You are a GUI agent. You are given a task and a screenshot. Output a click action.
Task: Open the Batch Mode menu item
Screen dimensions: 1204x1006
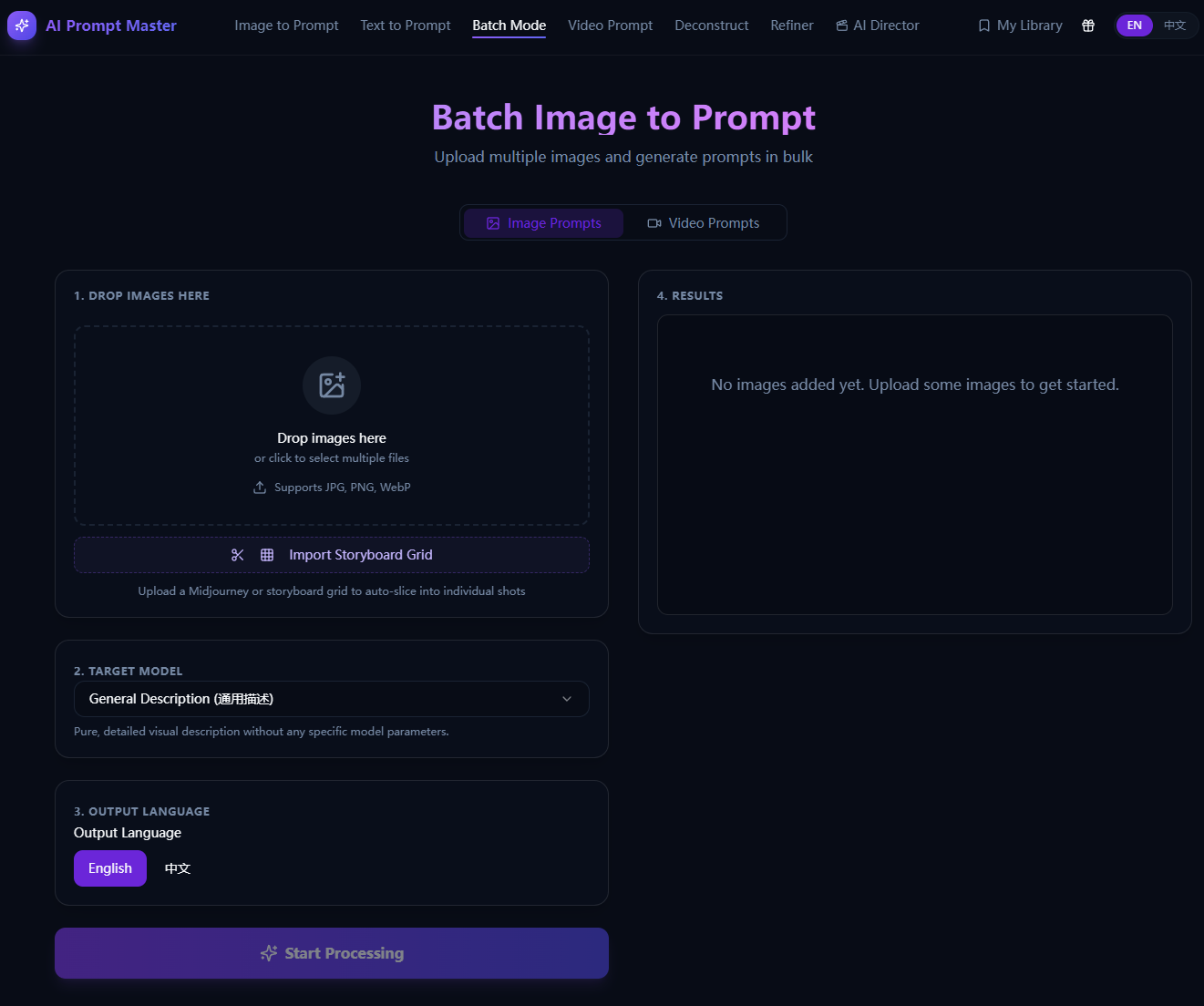tap(509, 25)
